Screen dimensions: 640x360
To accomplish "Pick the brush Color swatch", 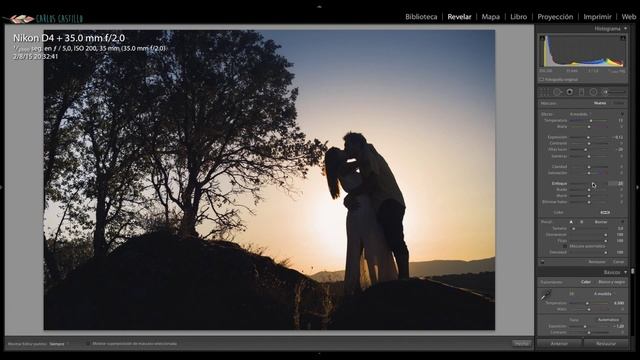I will pos(605,213).
